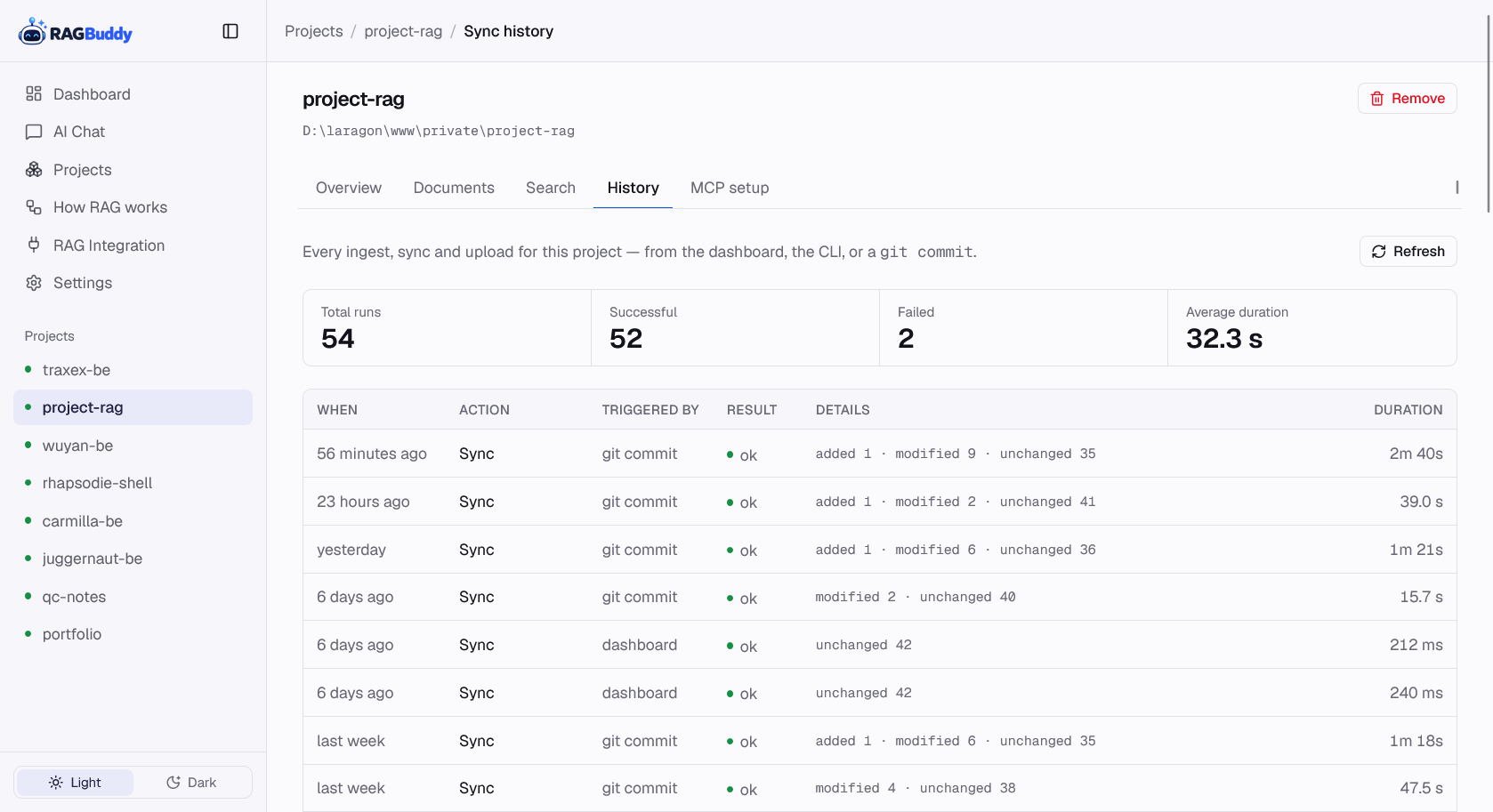Click the 'yesterday' sync row
Viewport: 1493px width, 812px height.
(x=880, y=550)
